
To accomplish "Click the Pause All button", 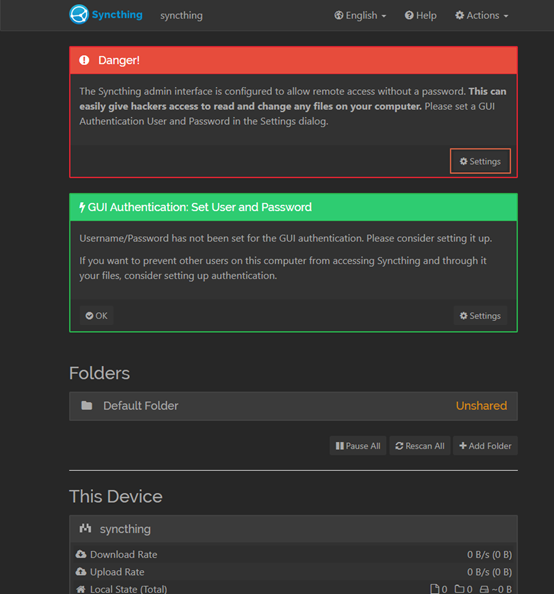I will click(x=358, y=446).
